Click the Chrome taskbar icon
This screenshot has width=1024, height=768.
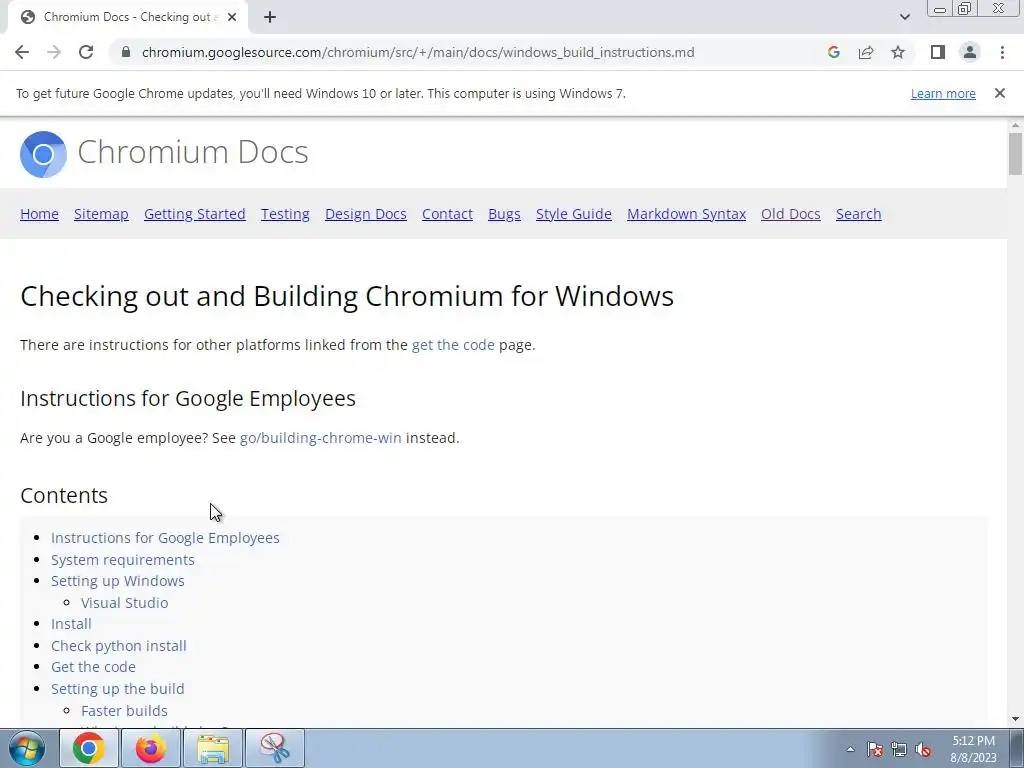[89, 748]
